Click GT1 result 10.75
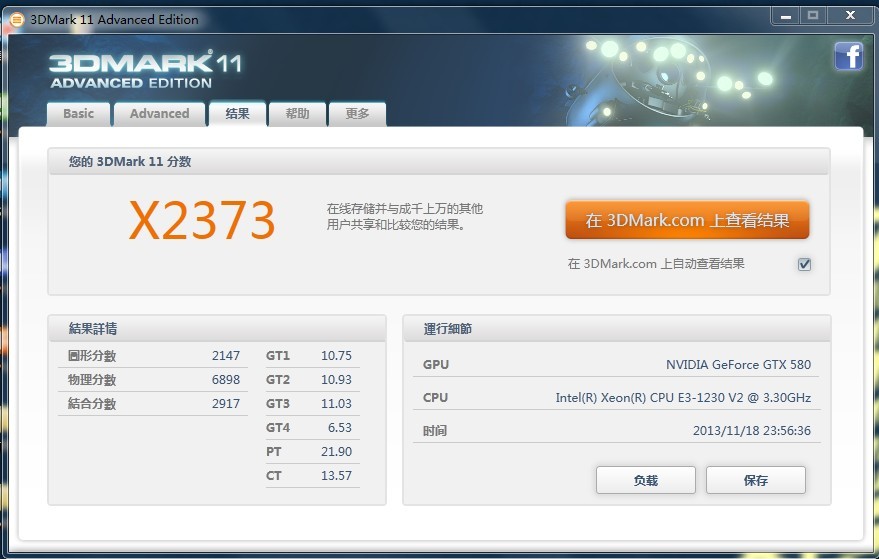879x559 pixels. click(336, 356)
